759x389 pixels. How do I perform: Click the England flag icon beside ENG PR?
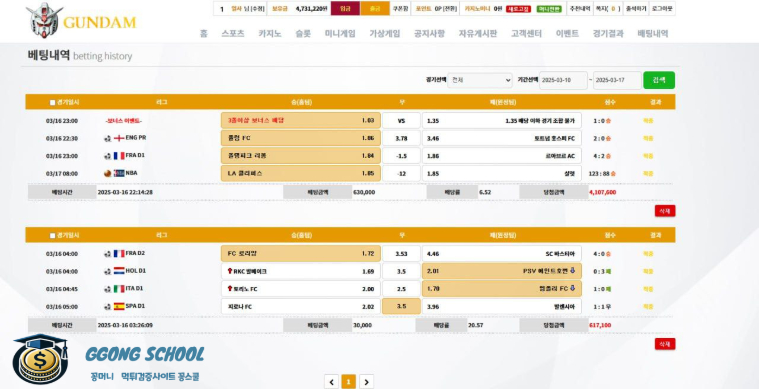[119, 138]
